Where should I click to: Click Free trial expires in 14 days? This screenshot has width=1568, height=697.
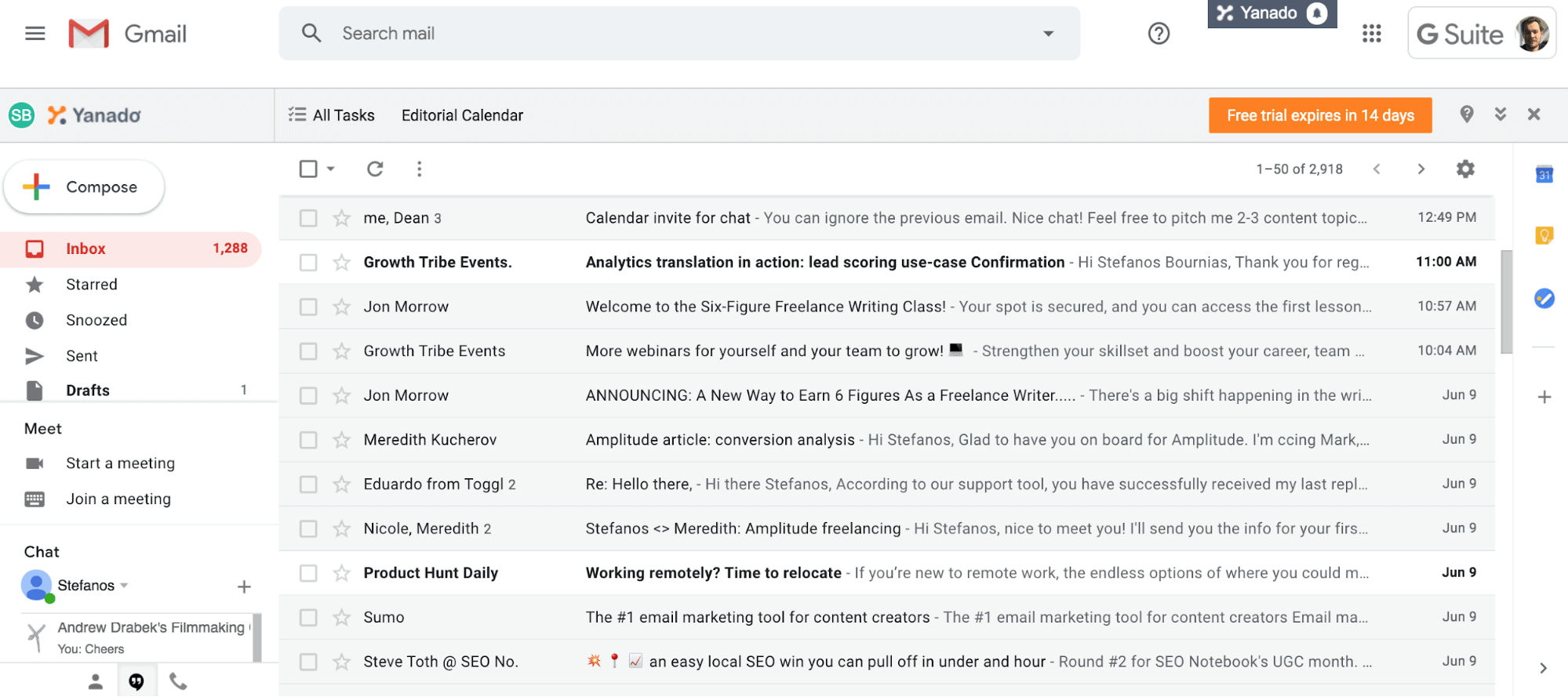[x=1320, y=115]
